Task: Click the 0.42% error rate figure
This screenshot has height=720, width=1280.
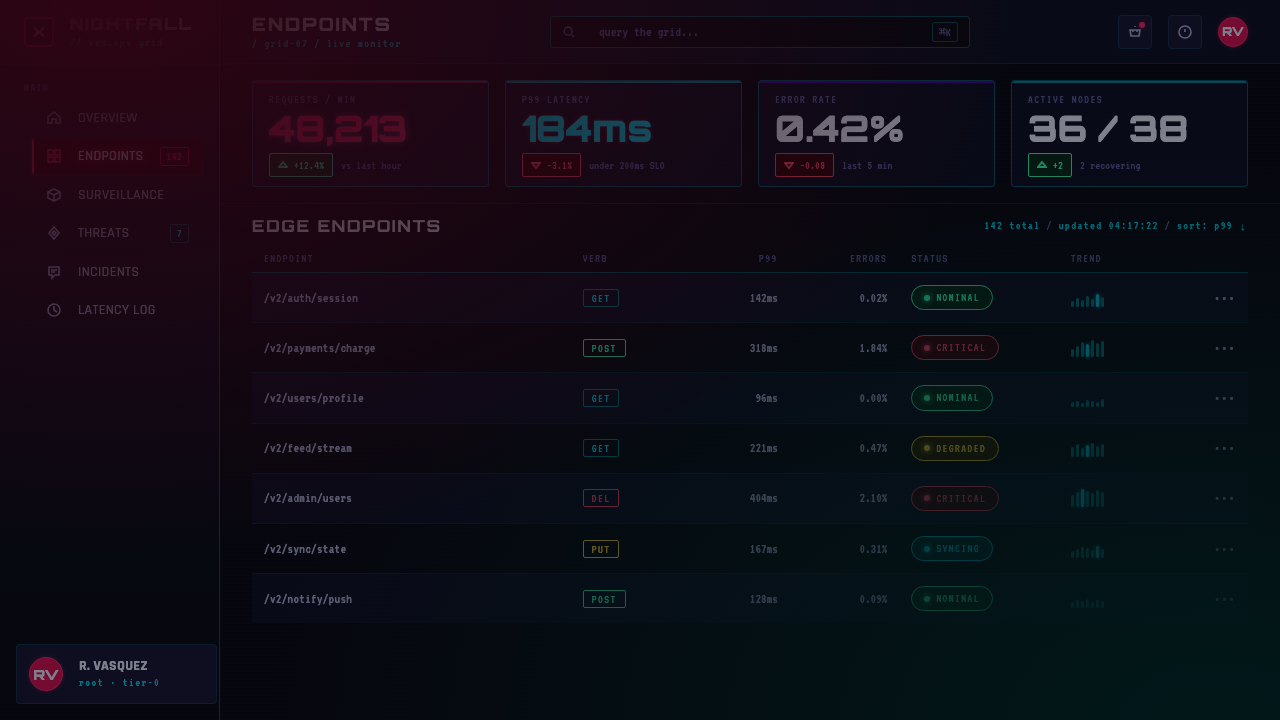Action: coord(839,129)
